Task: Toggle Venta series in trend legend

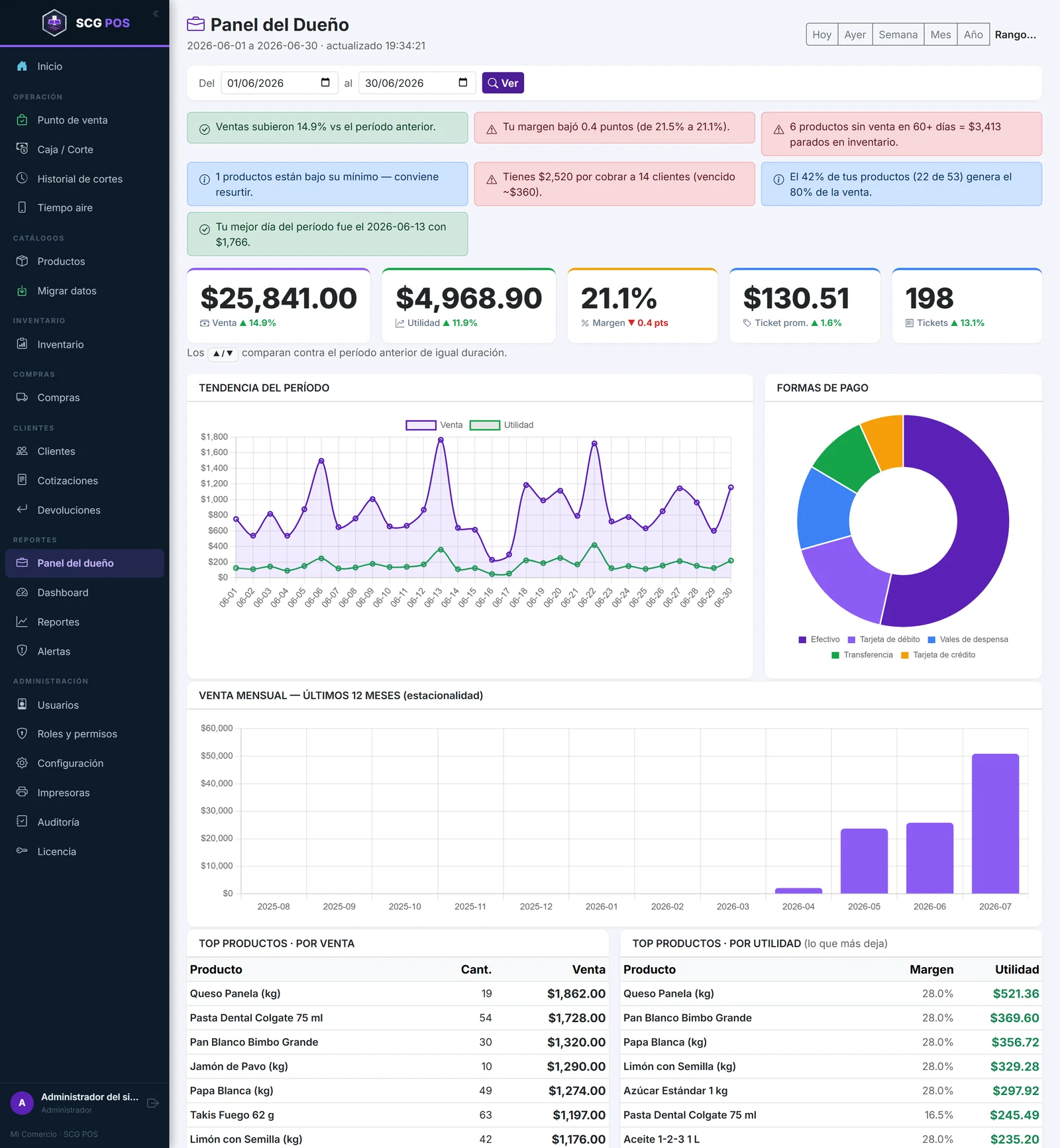Action: [434, 425]
